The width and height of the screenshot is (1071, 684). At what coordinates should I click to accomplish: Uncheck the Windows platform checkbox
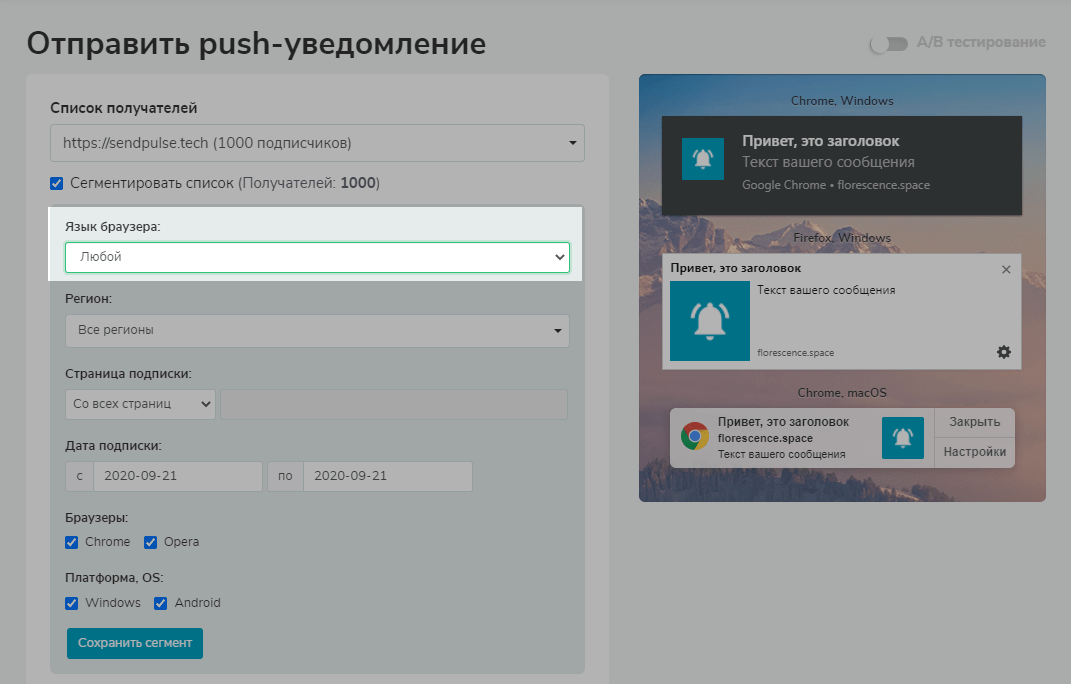pyautogui.click(x=72, y=603)
